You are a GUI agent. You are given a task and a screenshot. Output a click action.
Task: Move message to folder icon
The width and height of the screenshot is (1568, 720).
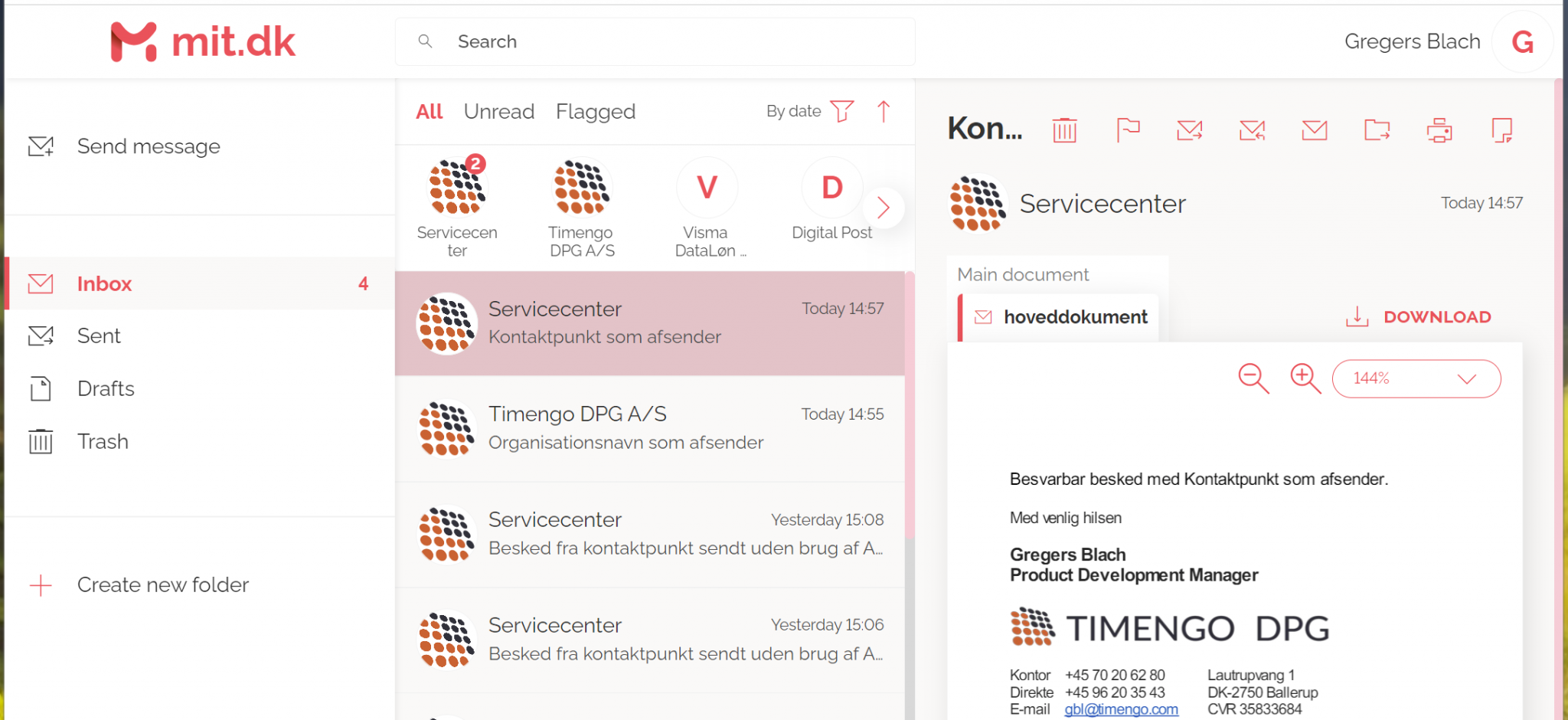1377,130
